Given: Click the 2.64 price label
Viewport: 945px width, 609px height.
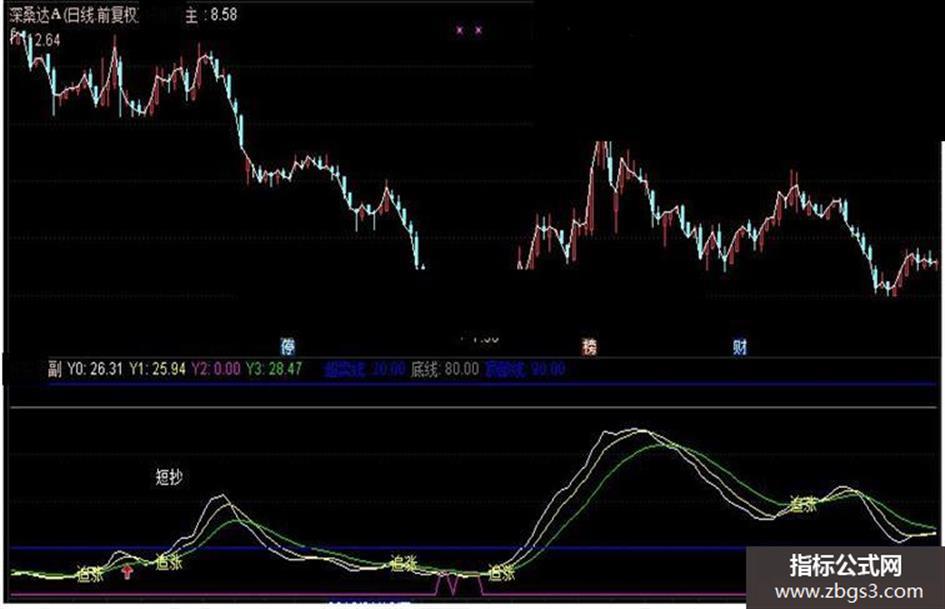Looking at the screenshot, I should pos(48,40).
